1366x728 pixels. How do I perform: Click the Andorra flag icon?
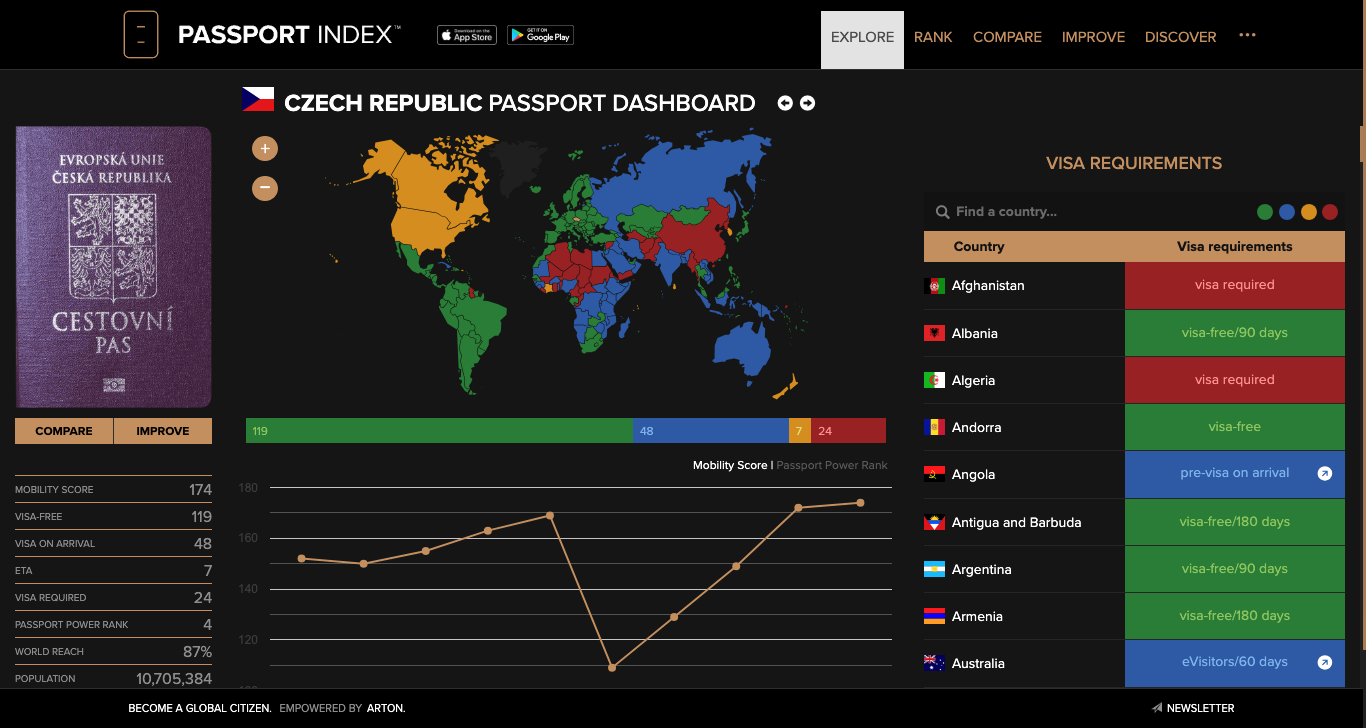pos(935,427)
